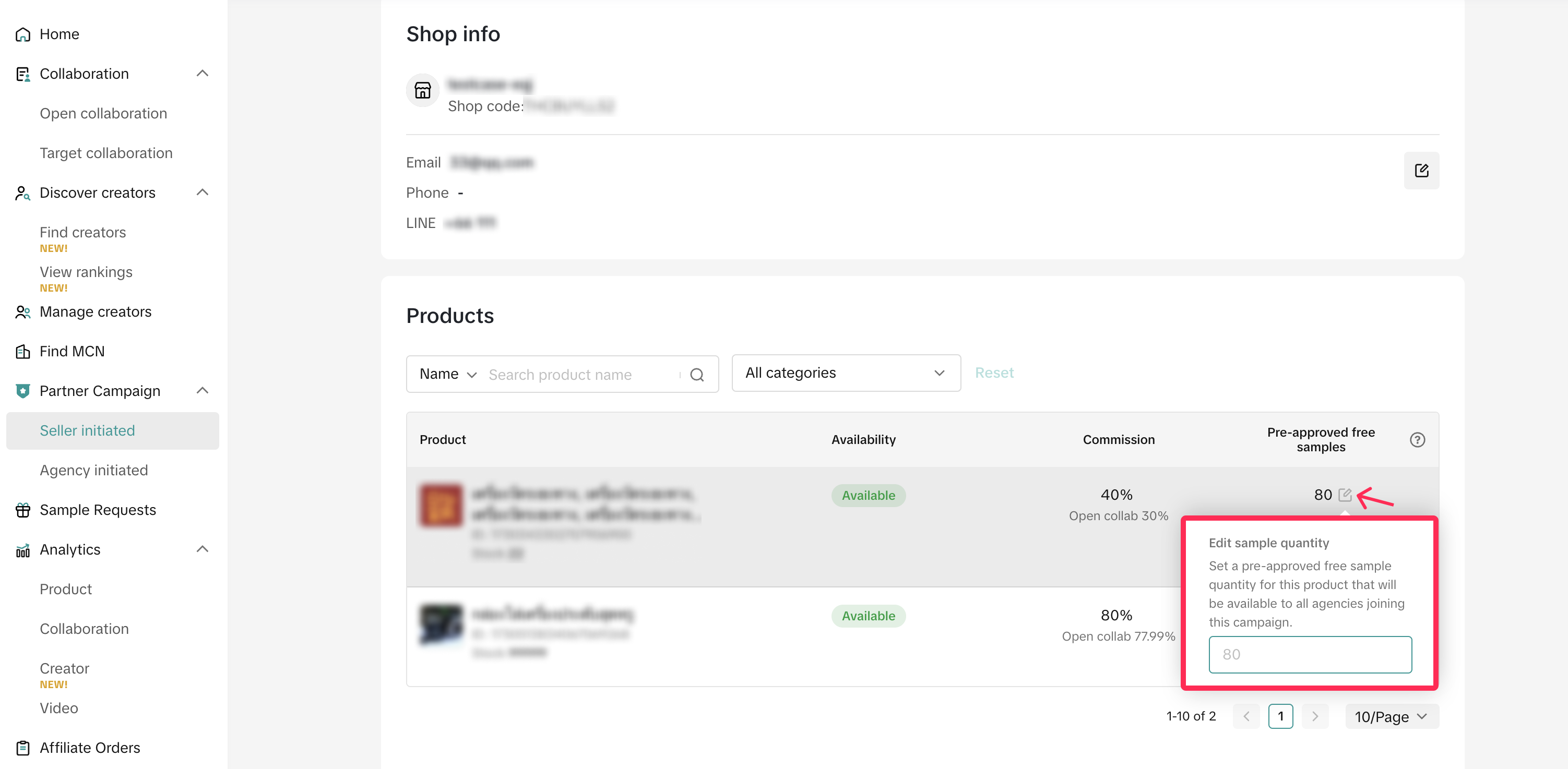Click the Find MCN building icon
This screenshot has height=769, width=1568.
click(22, 352)
